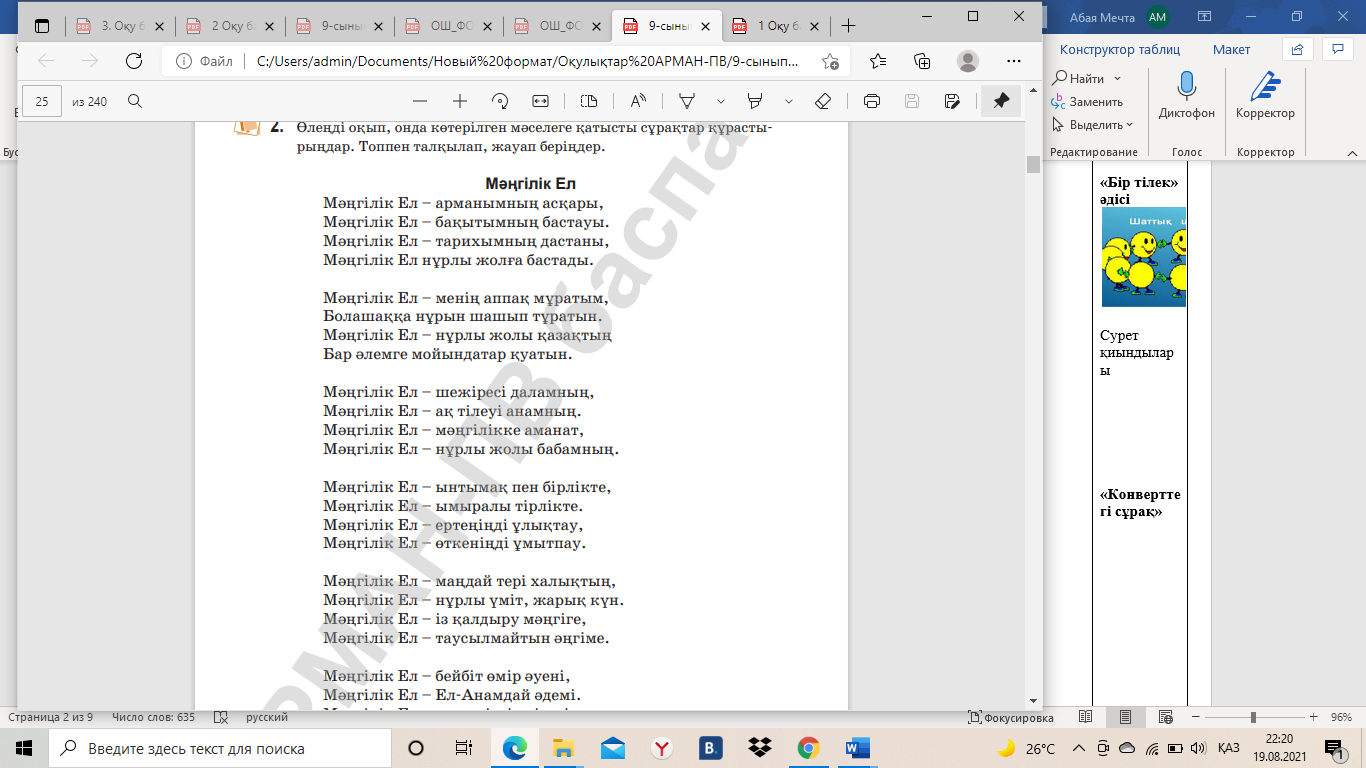The height and width of the screenshot is (768, 1366).
Task: Click Заменить in Word ribbon
Action: pyautogui.click(x=1086, y=101)
